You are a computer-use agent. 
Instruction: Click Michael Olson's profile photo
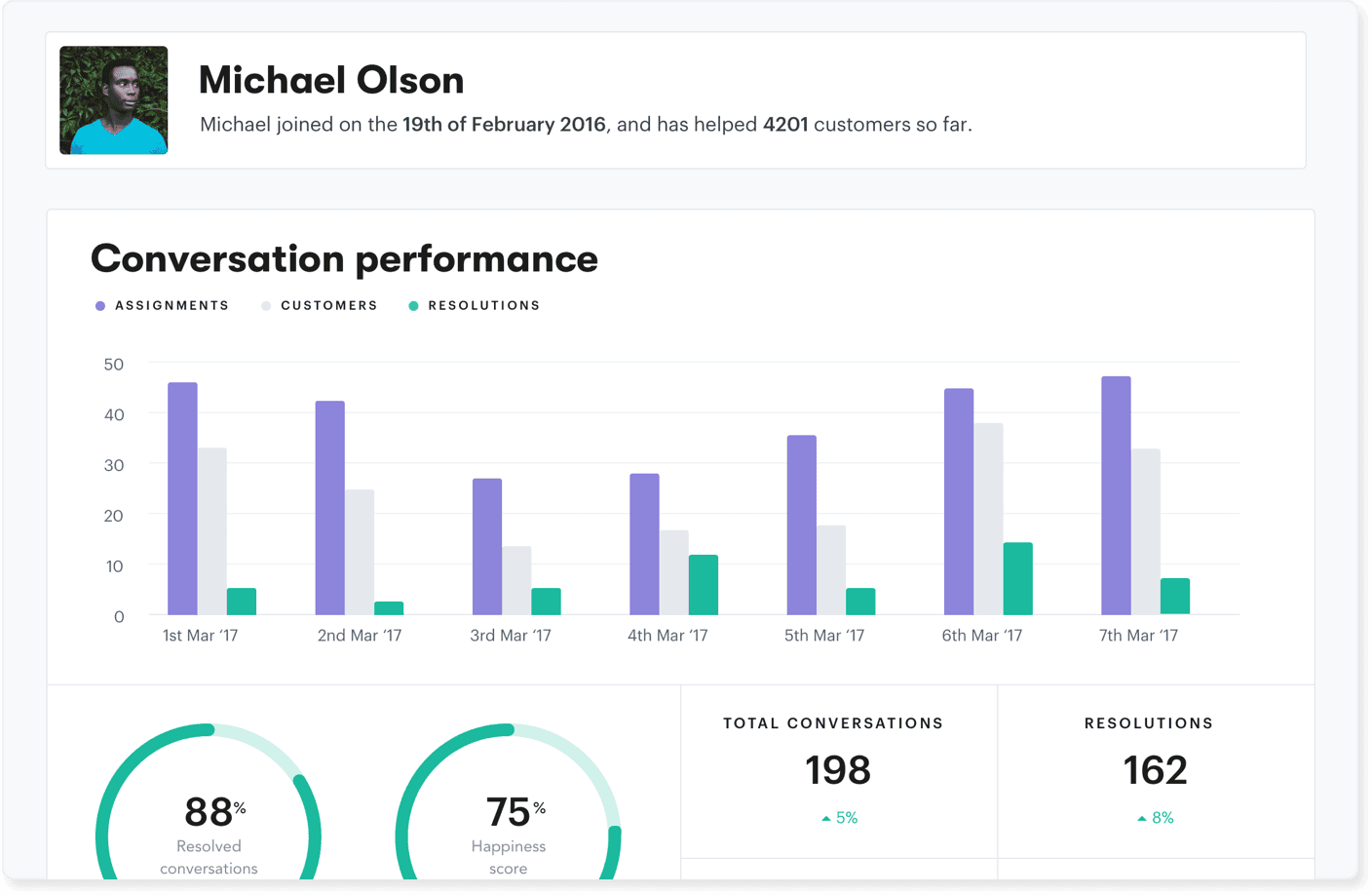click(x=113, y=100)
